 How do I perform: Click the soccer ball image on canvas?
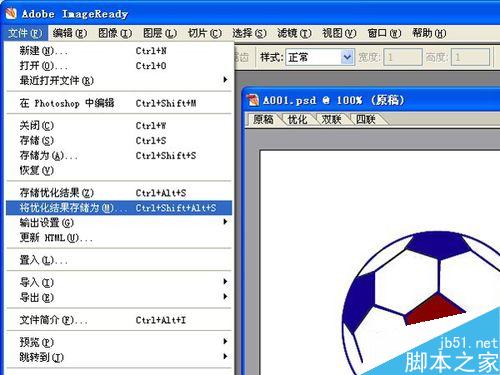pos(420,302)
